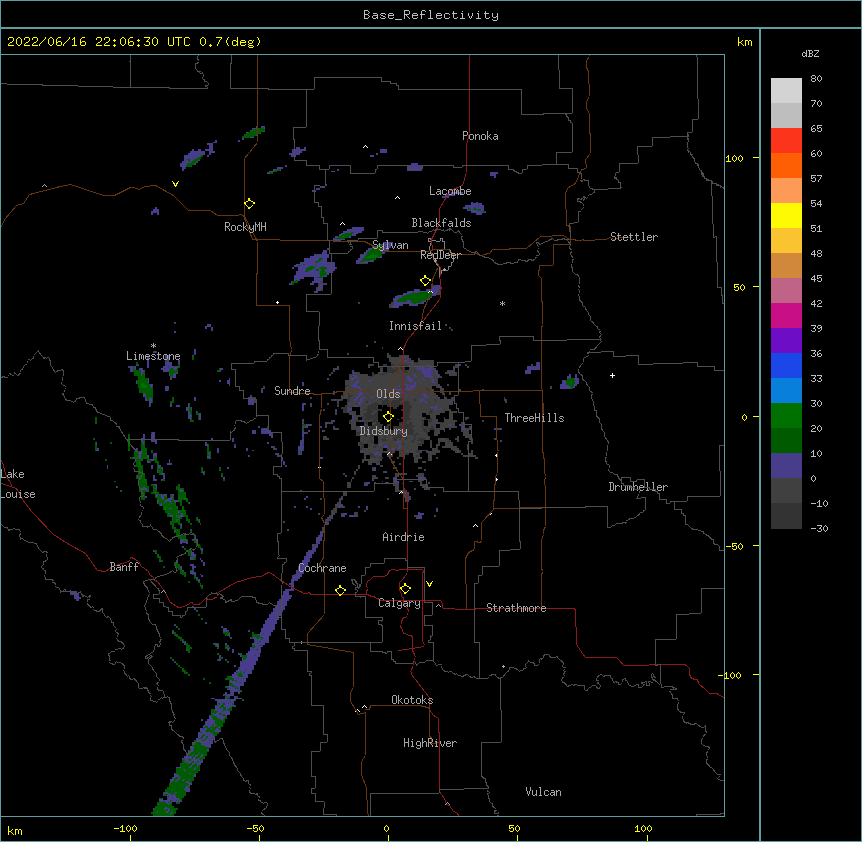The height and width of the screenshot is (842, 862).
Task: Click the Base_Reflectivity title text
Action: [x=431, y=15]
